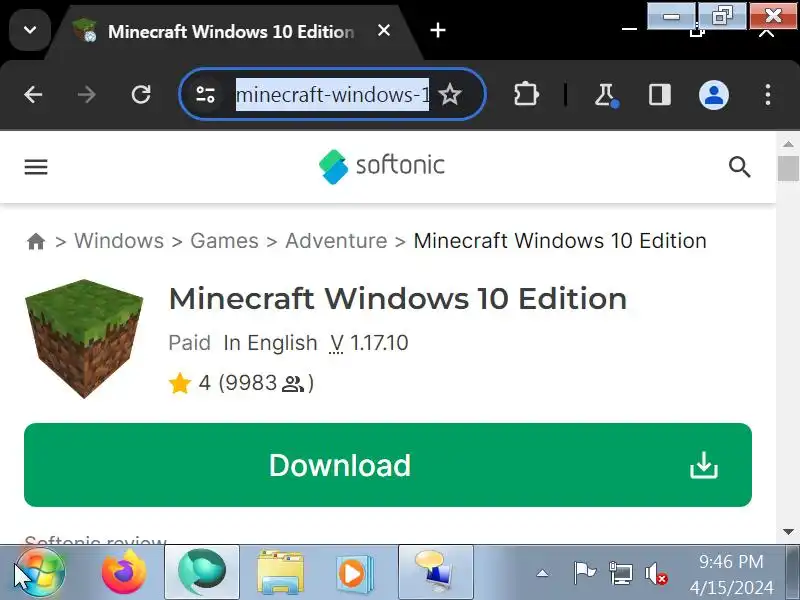View site information icon in address bar

(206, 94)
